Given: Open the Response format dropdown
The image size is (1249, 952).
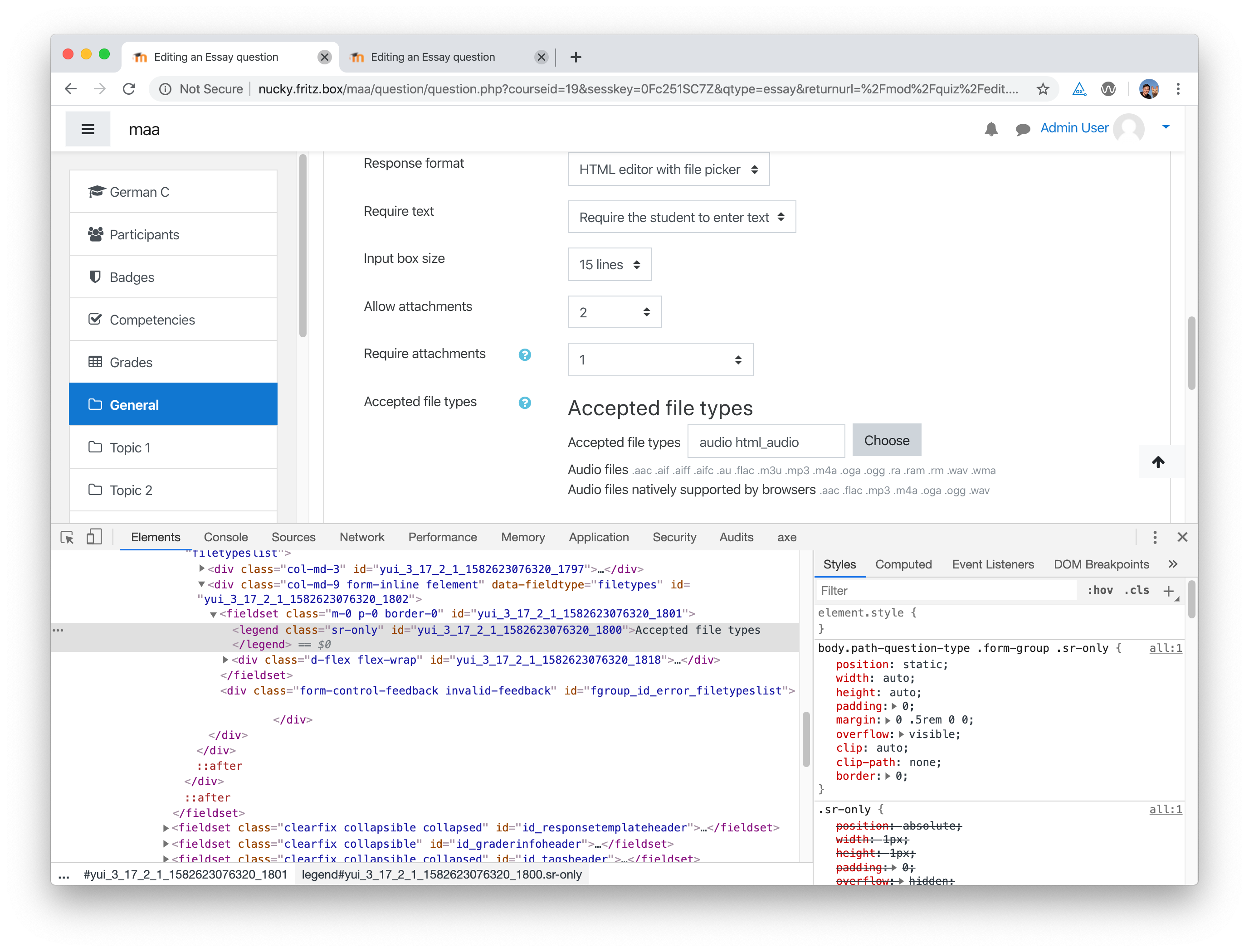Looking at the screenshot, I should tap(668, 170).
